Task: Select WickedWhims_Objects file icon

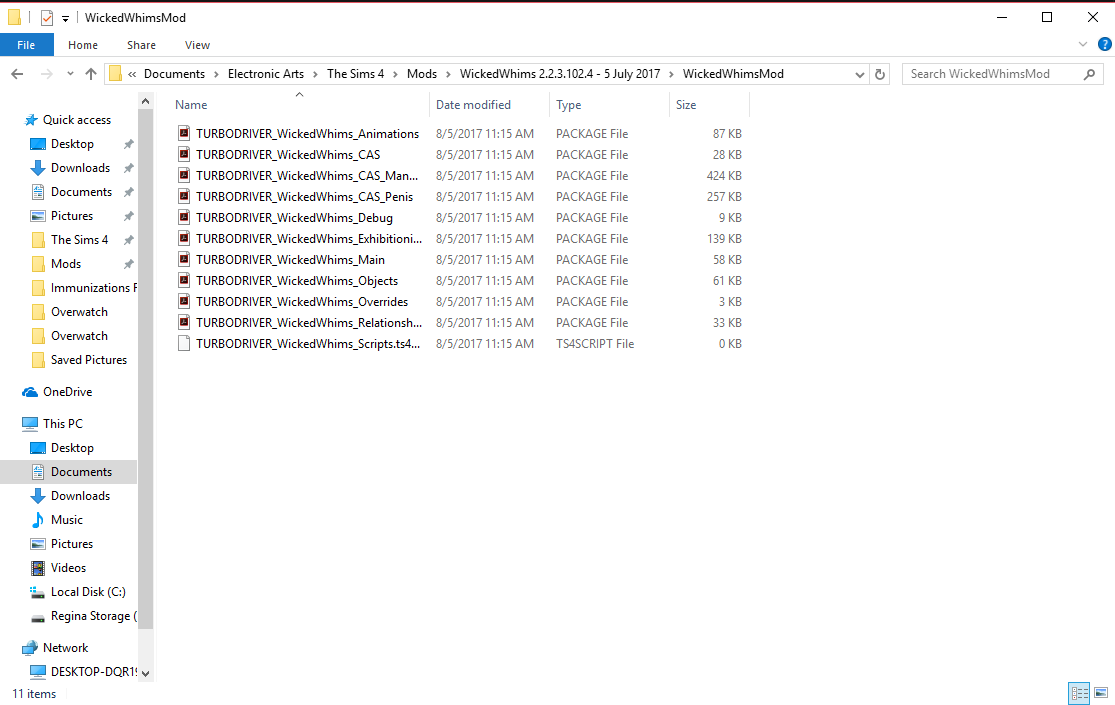Action: point(184,280)
